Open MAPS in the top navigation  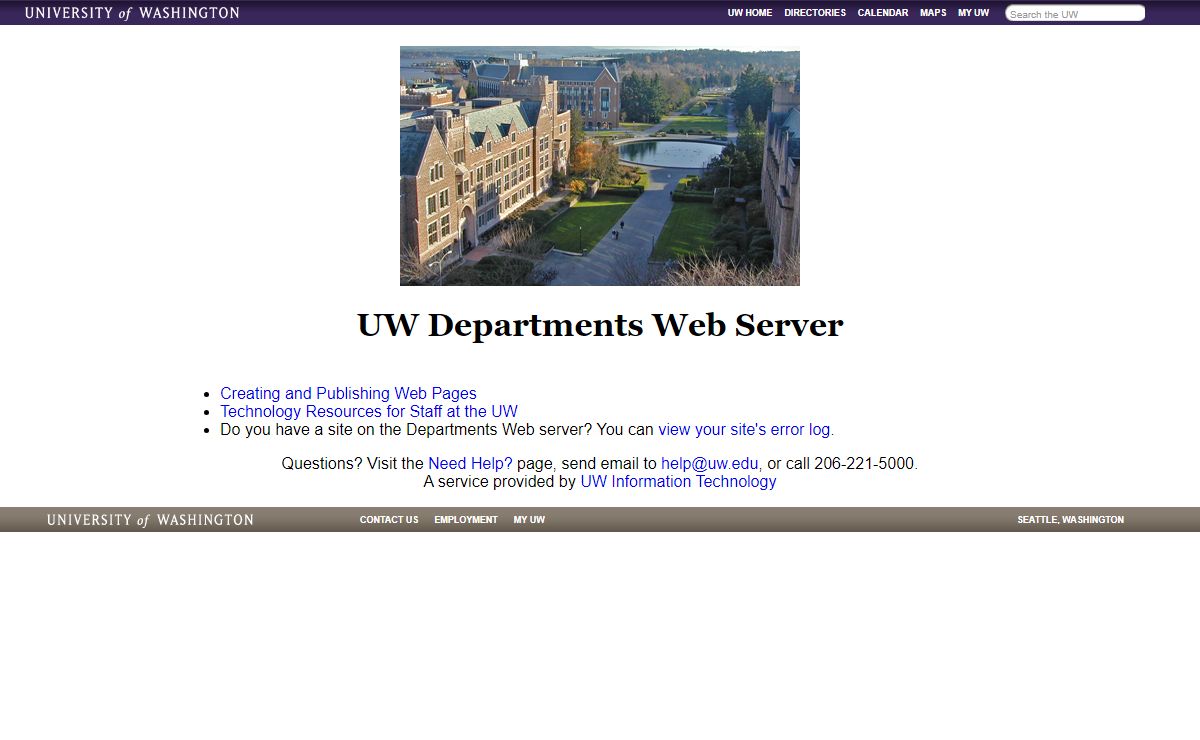click(933, 13)
